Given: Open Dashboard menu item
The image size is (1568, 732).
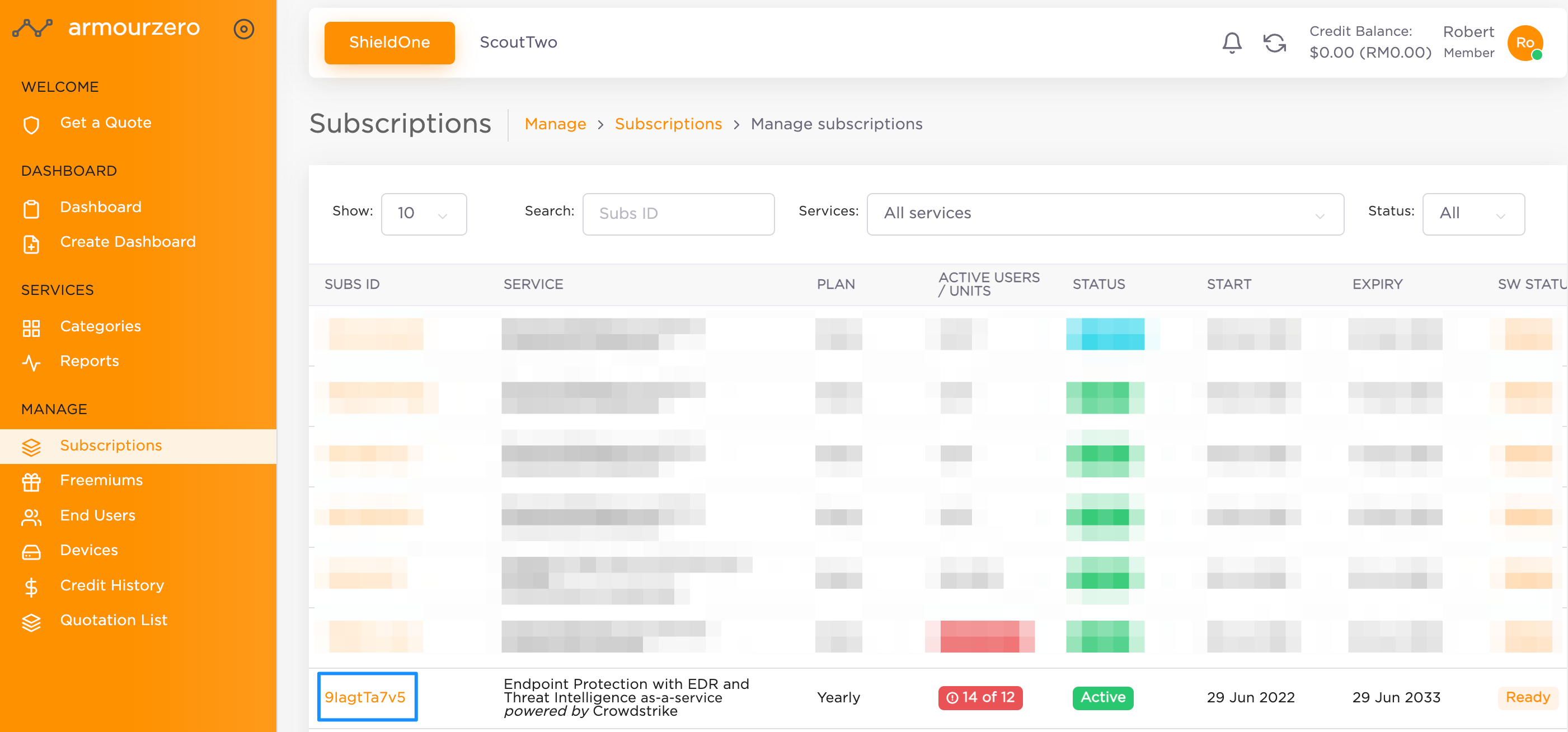Looking at the screenshot, I should [x=101, y=207].
